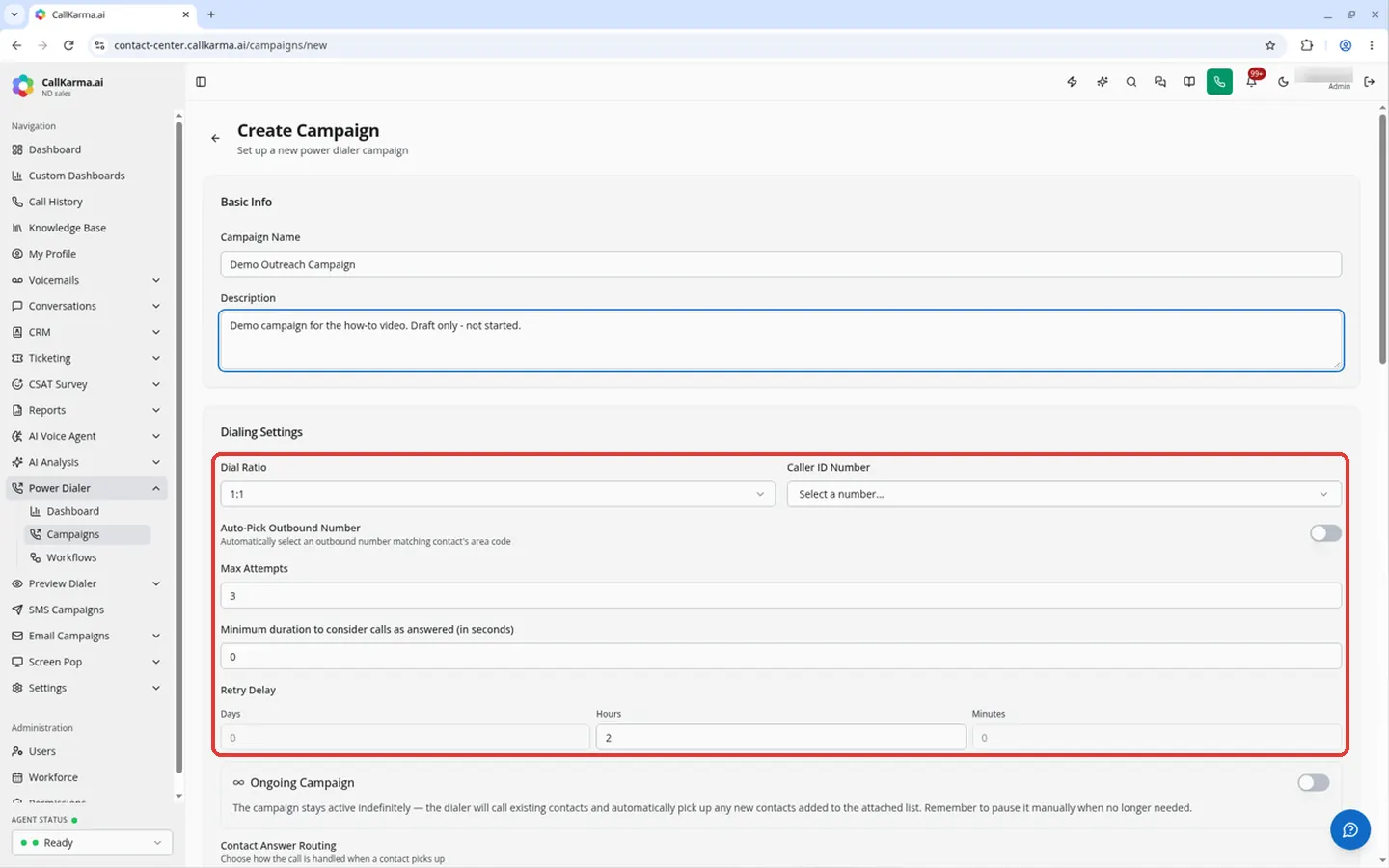Expand the AI Analysis menu

[85, 462]
